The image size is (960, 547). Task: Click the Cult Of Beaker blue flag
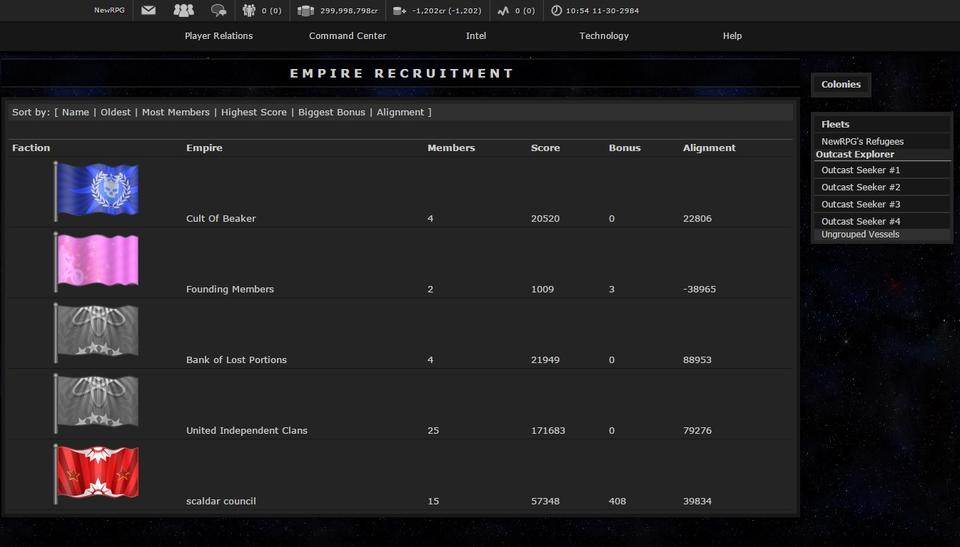(97, 190)
